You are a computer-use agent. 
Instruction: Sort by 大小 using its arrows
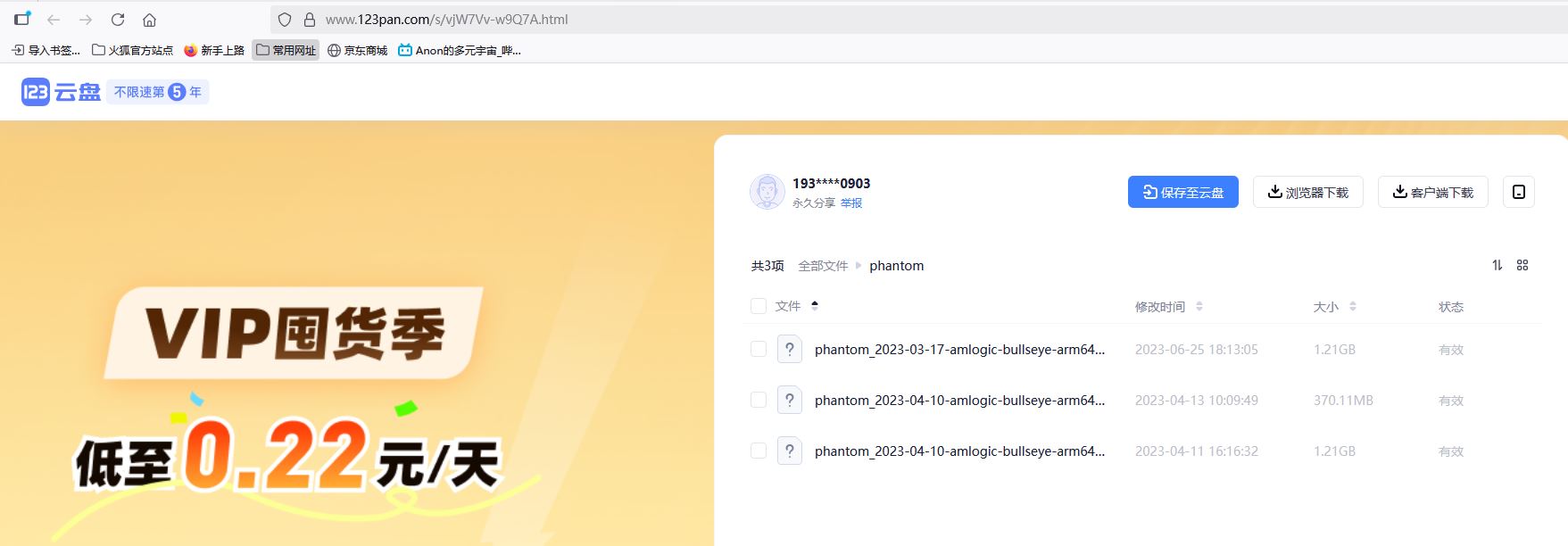point(1353,306)
